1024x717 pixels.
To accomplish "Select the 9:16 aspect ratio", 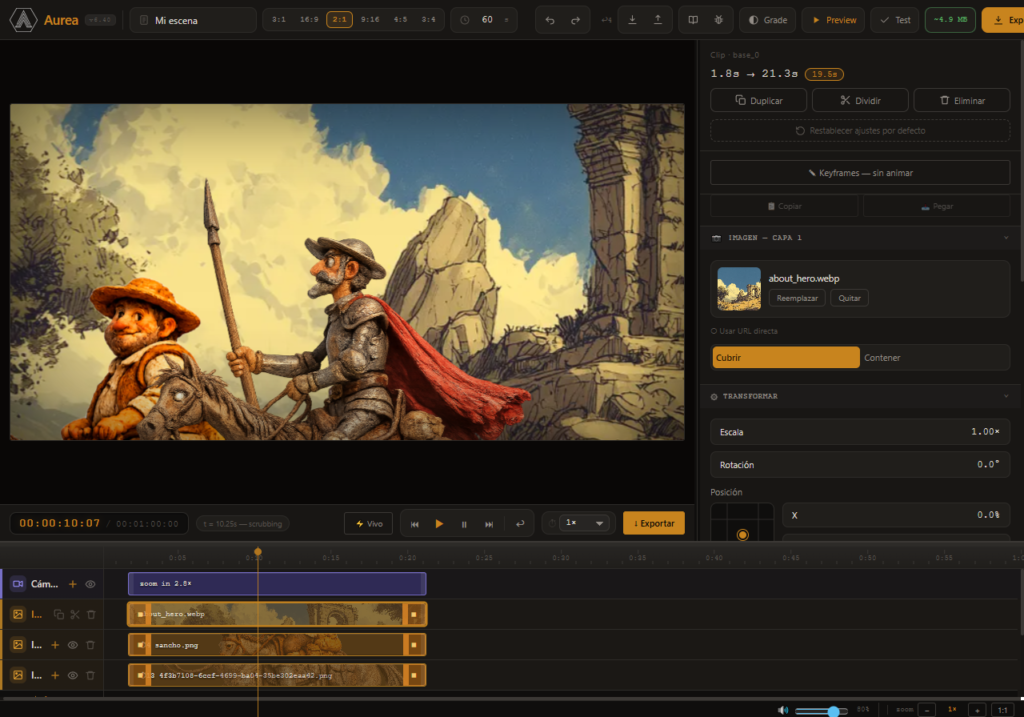I will (x=370, y=20).
